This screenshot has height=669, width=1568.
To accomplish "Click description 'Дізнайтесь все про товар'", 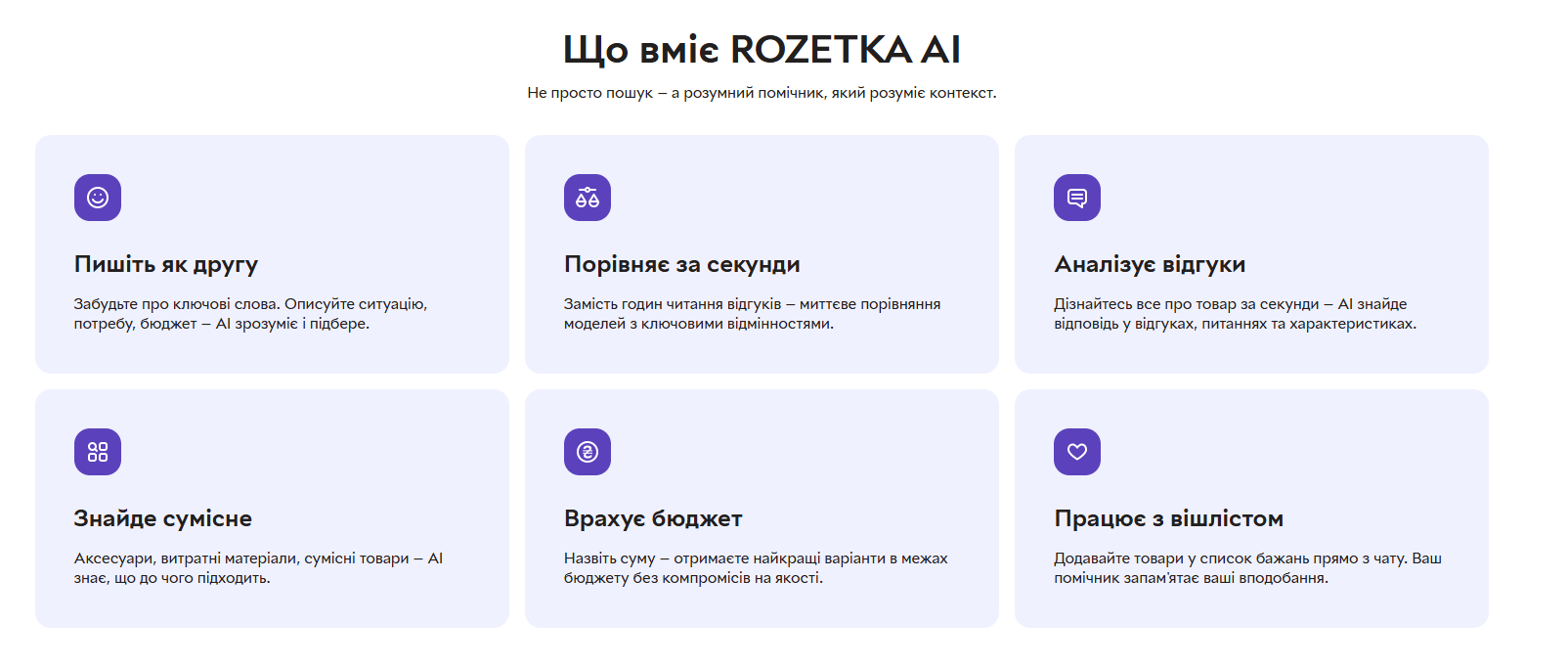I will 1236,314.
